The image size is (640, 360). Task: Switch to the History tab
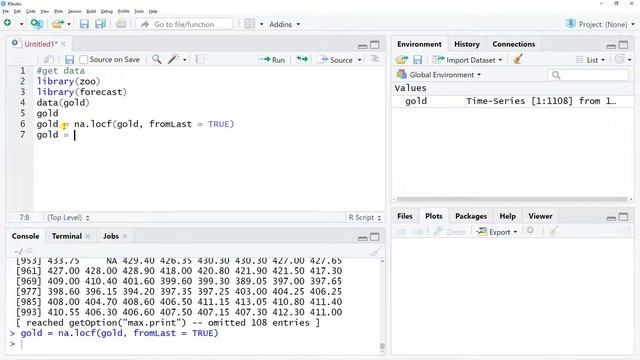[x=467, y=44]
